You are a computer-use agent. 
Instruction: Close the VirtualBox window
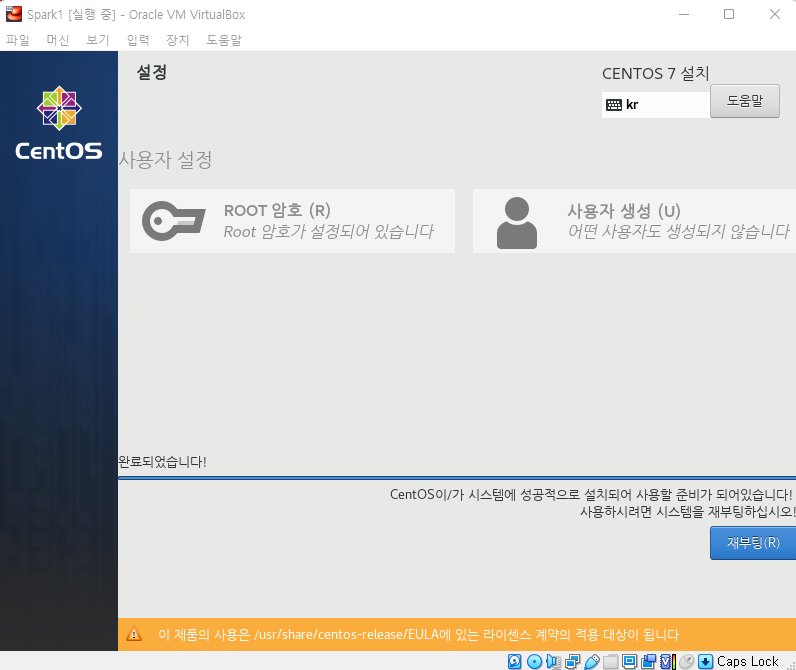[x=775, y=14]
